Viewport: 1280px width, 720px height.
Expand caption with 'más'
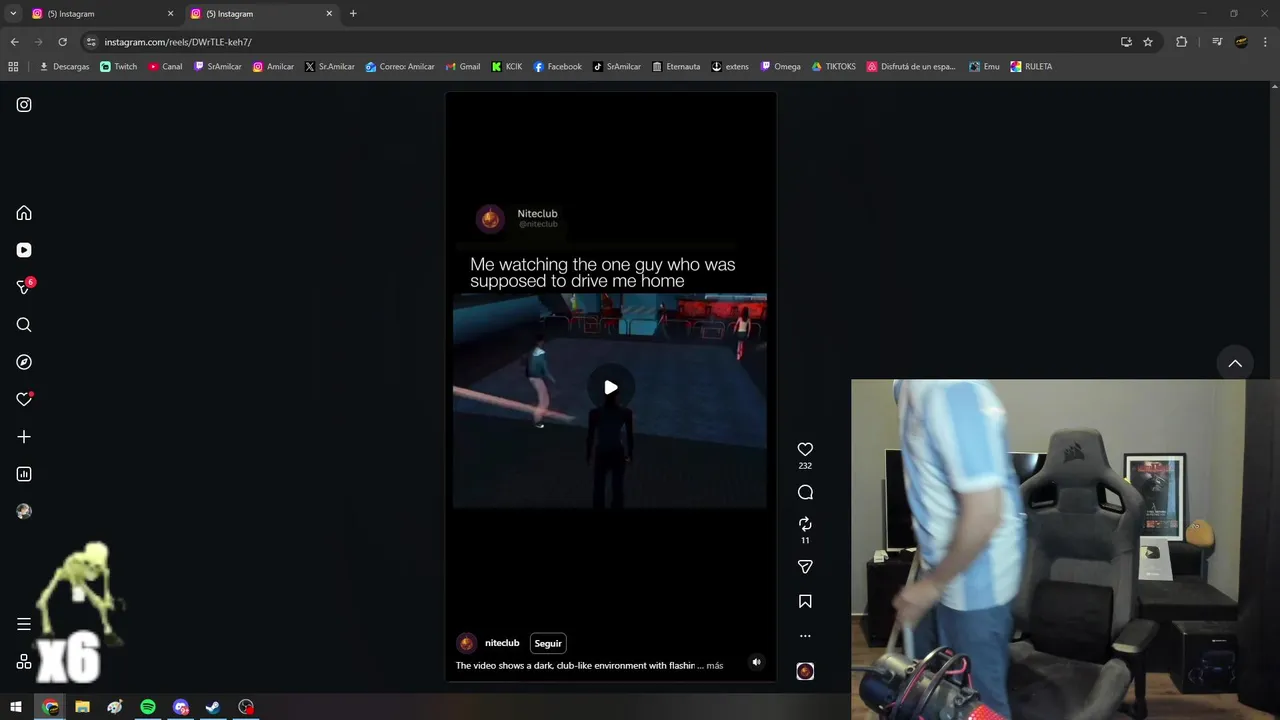(x=714, y=666)
